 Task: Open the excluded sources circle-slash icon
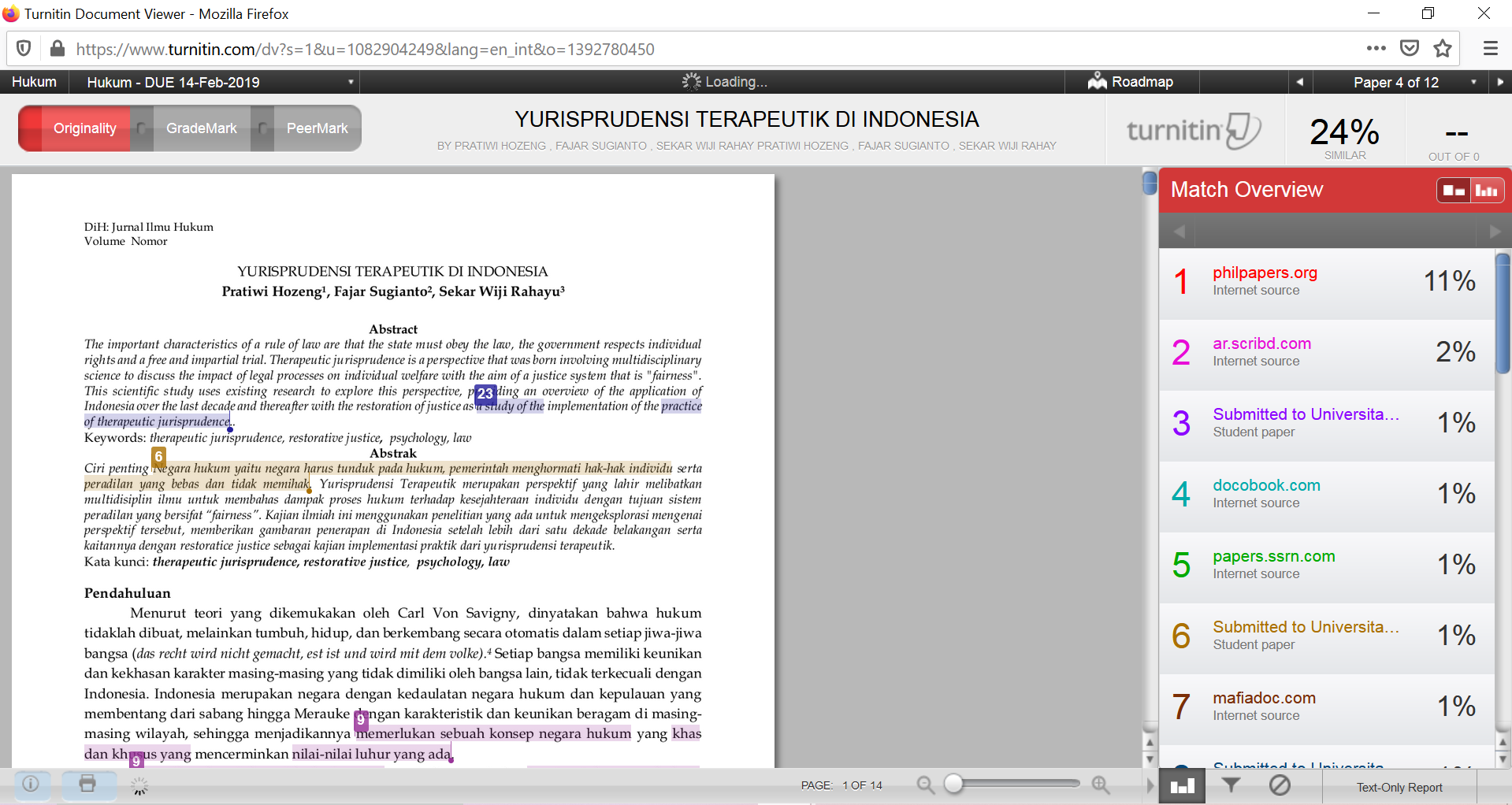click(x=1280, y=785)
